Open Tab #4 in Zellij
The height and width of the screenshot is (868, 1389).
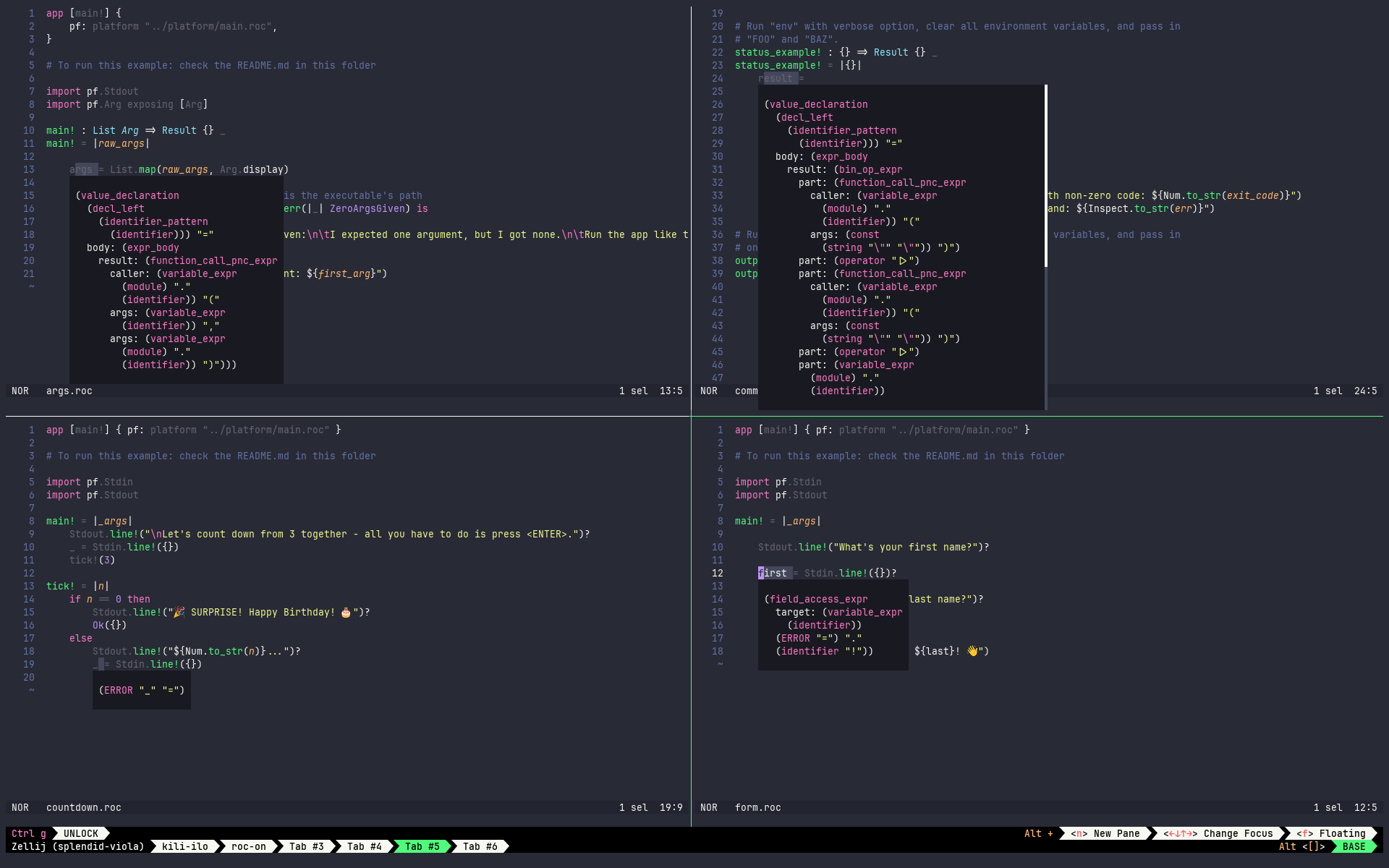[x=364, y=846]
